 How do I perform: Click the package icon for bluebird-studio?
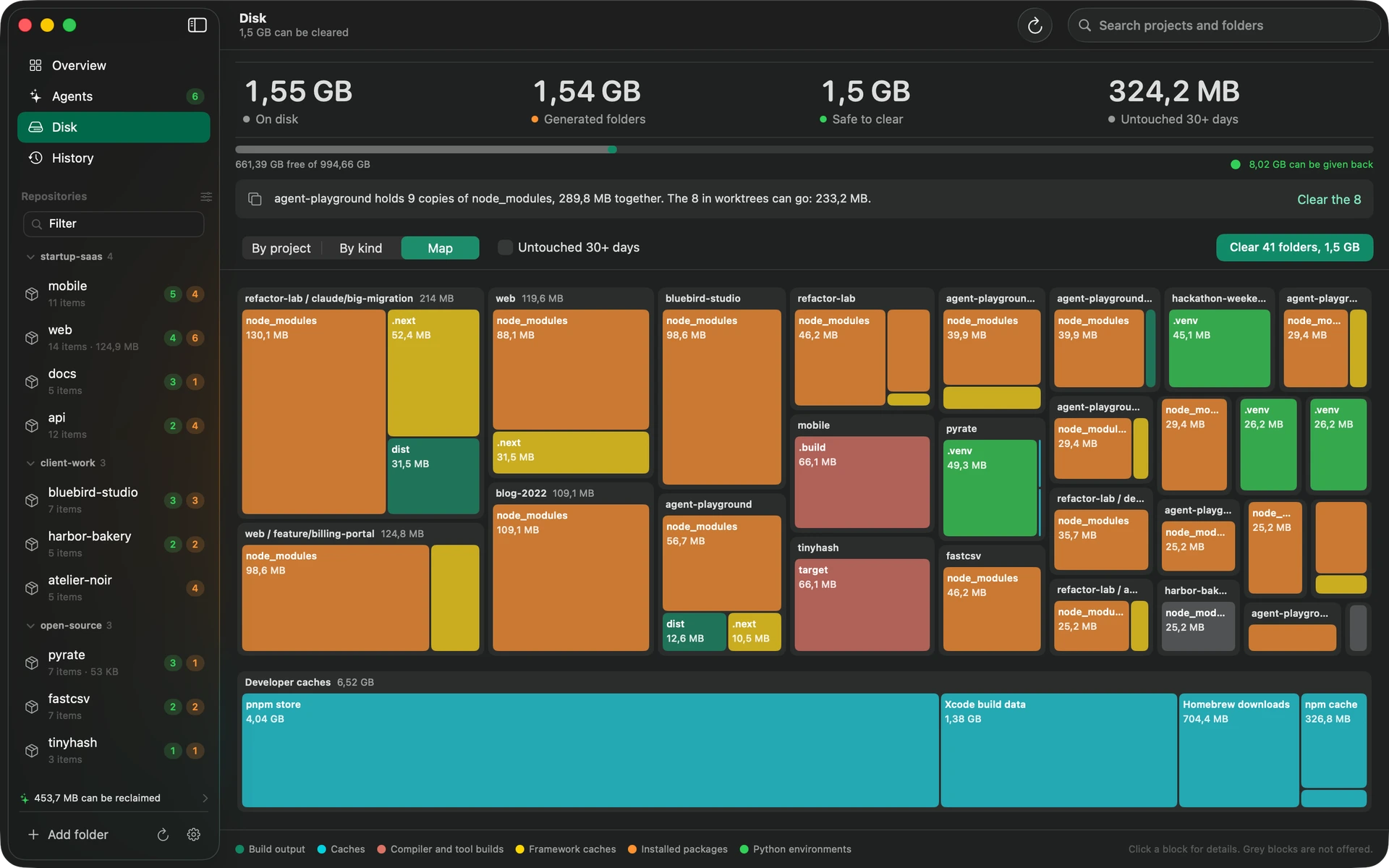click(x=32, y=501)
